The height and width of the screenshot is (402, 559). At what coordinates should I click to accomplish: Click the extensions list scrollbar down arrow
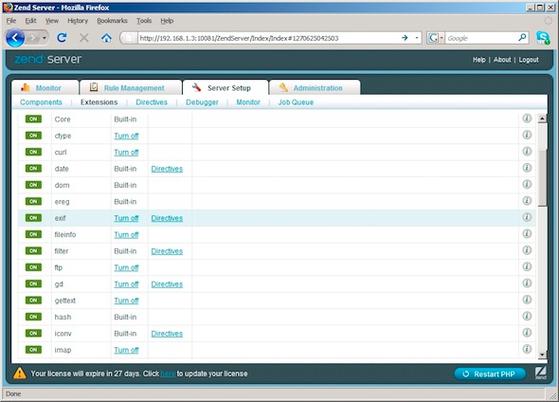coord(542,354)
